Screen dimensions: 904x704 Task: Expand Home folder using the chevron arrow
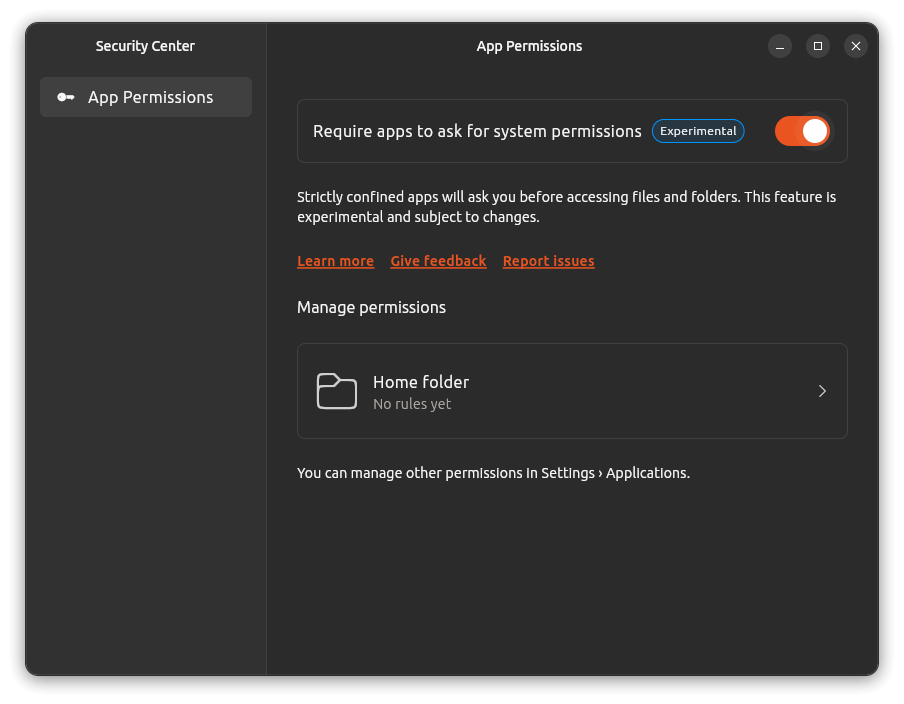[x=822, y=391]
